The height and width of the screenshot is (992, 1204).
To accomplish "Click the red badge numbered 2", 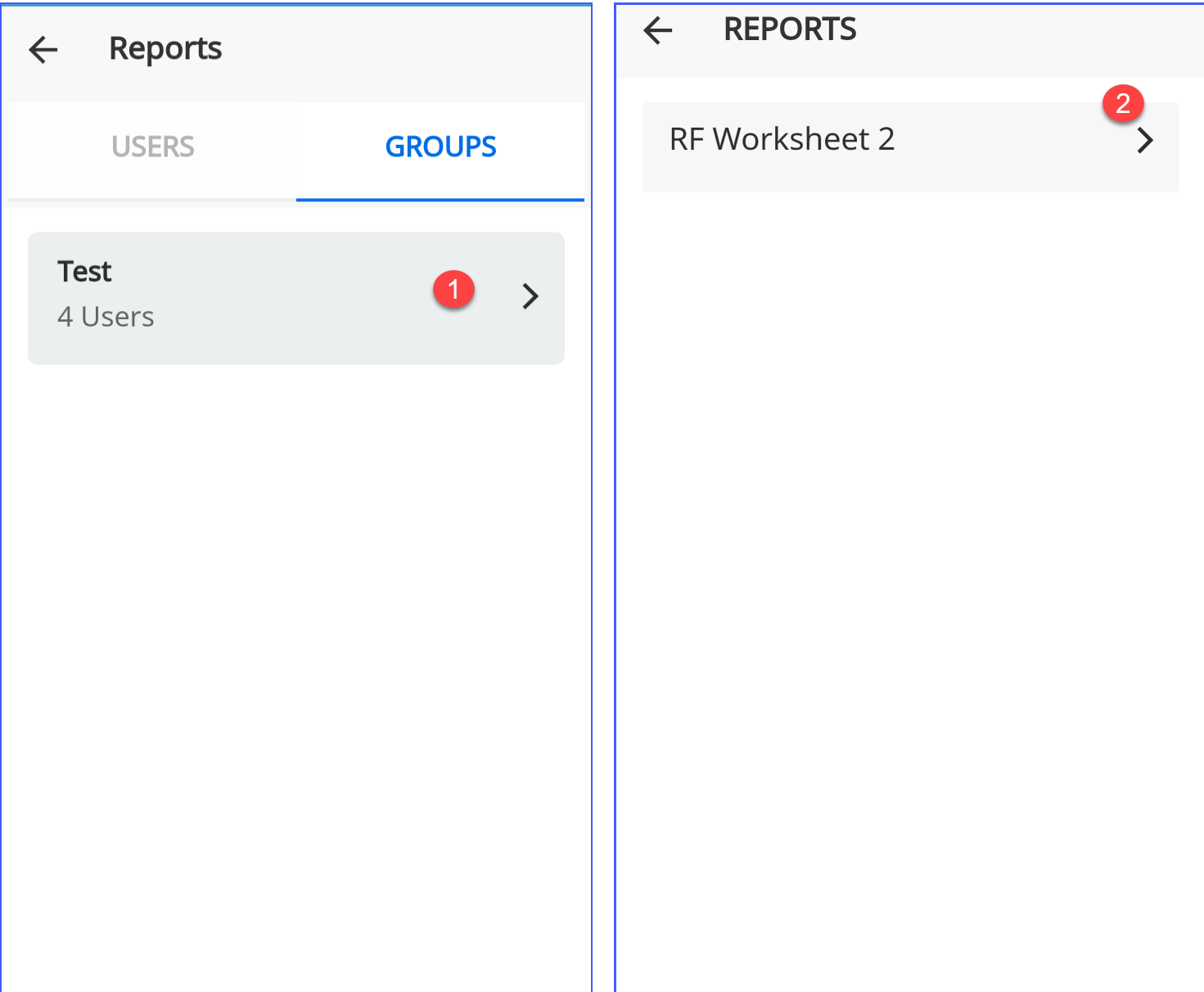I will click(x=1122, y=103).
